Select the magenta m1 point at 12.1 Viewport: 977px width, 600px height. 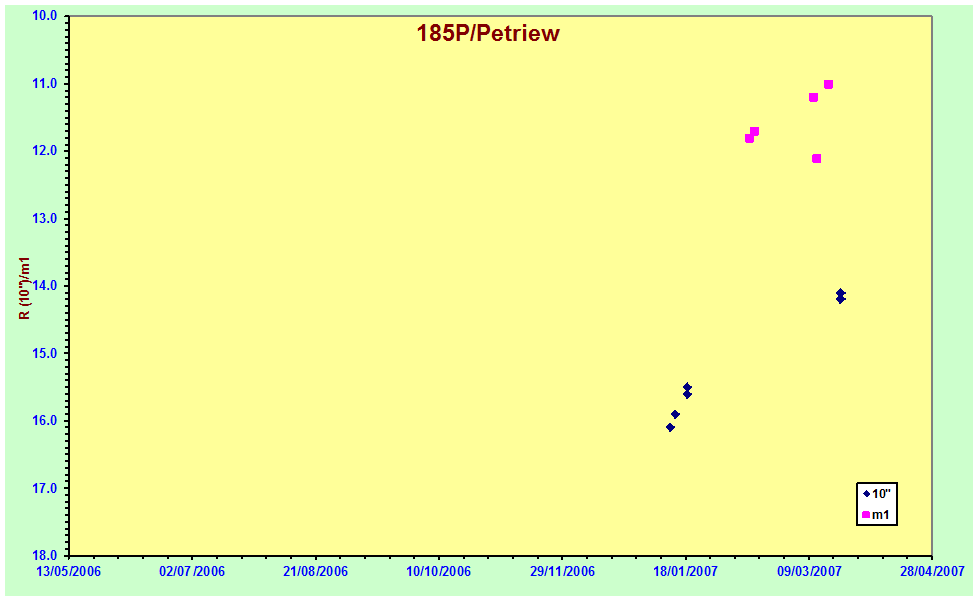816,158
